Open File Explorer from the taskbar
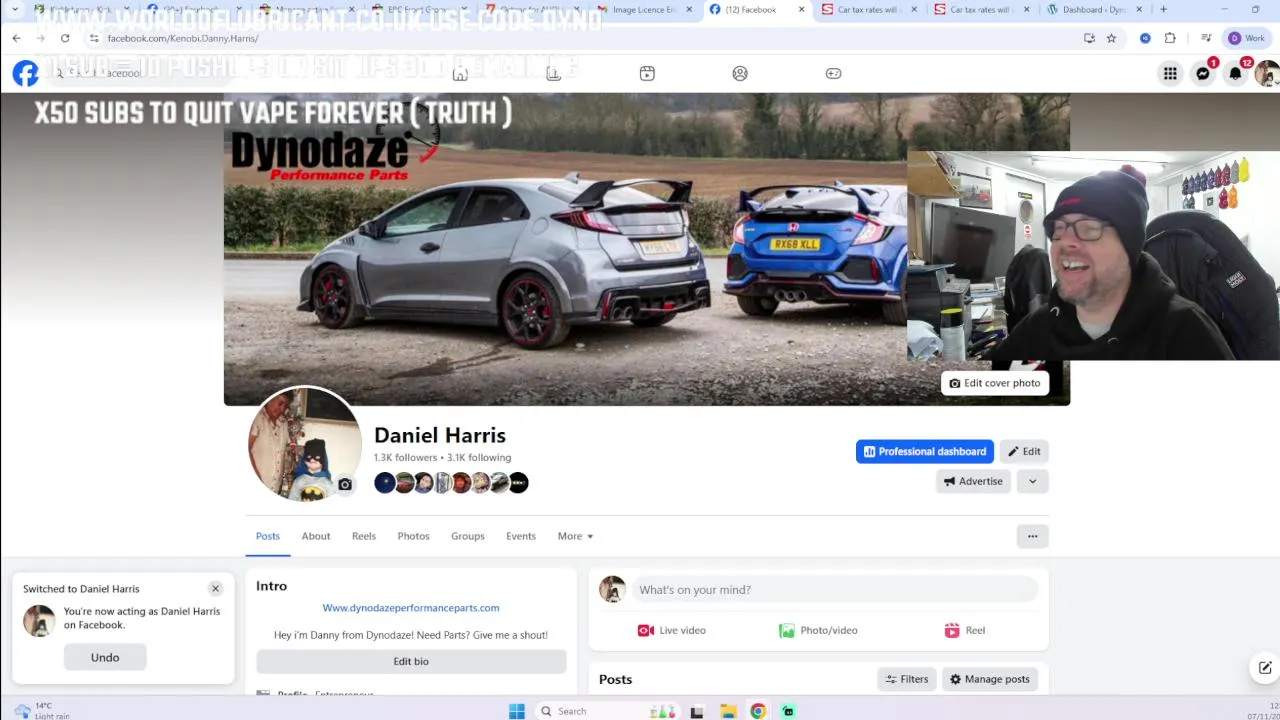The image size is (1280, 720). (x=728, y=711)
